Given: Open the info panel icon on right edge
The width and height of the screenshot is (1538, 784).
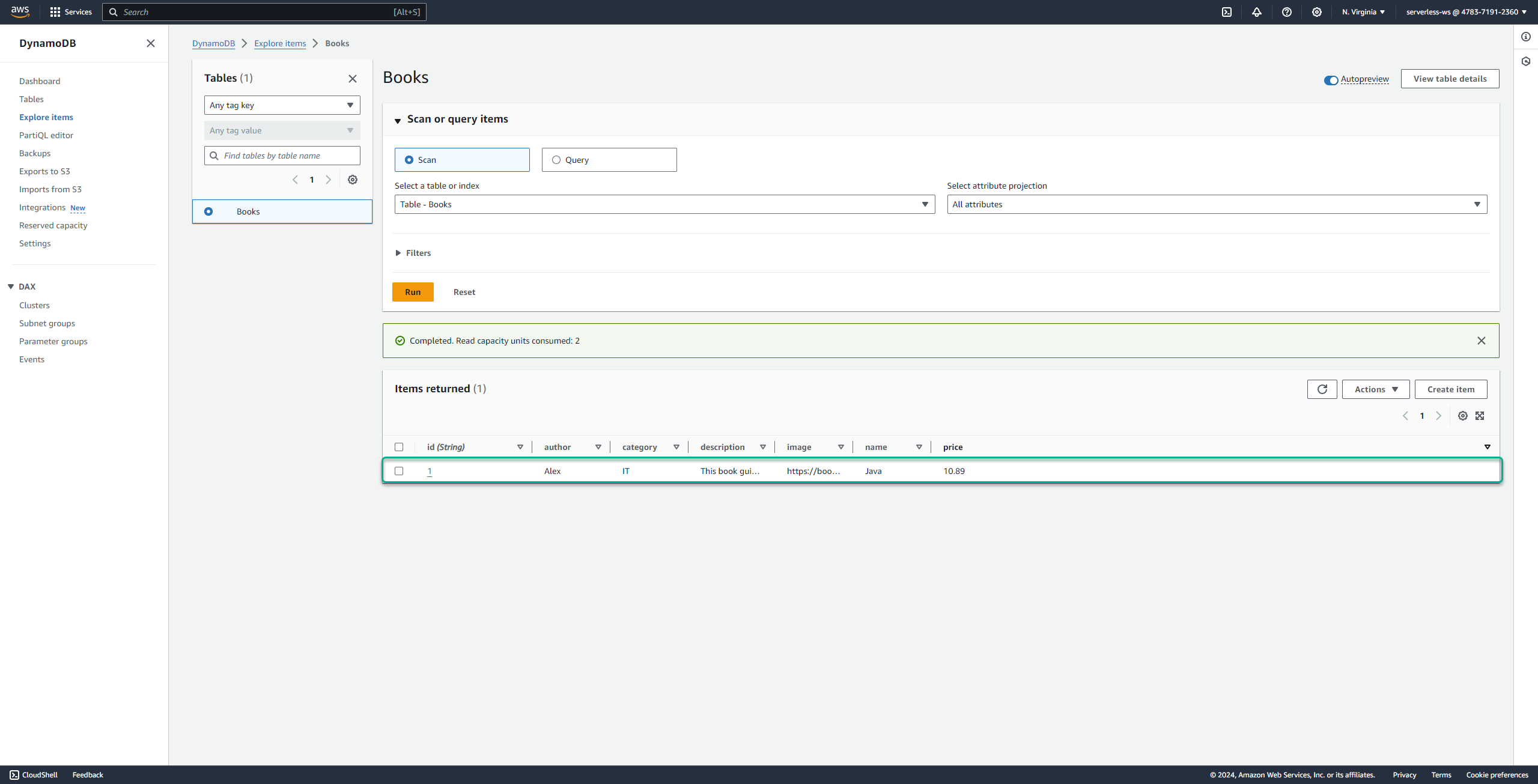Looking at the screenshot, I should (x=1526, y=37).
